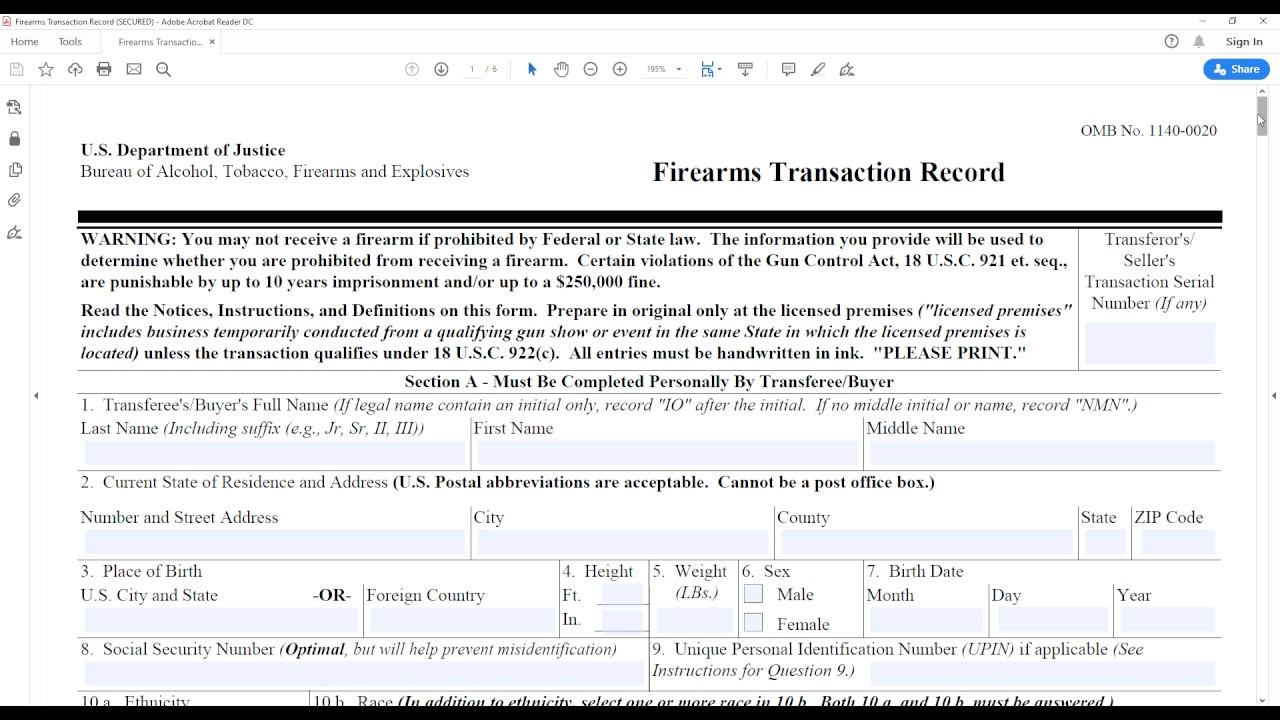Click the First Name field
The width and height of the screenshot is (1280, 720).
[667, 453]
